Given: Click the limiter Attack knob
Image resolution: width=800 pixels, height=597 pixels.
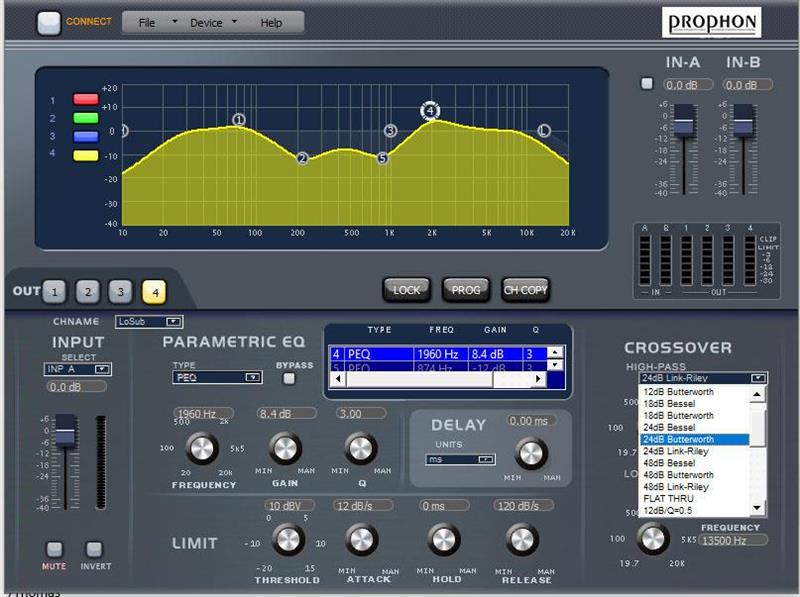Looking at the screenshot, I should tap(361, 540).
